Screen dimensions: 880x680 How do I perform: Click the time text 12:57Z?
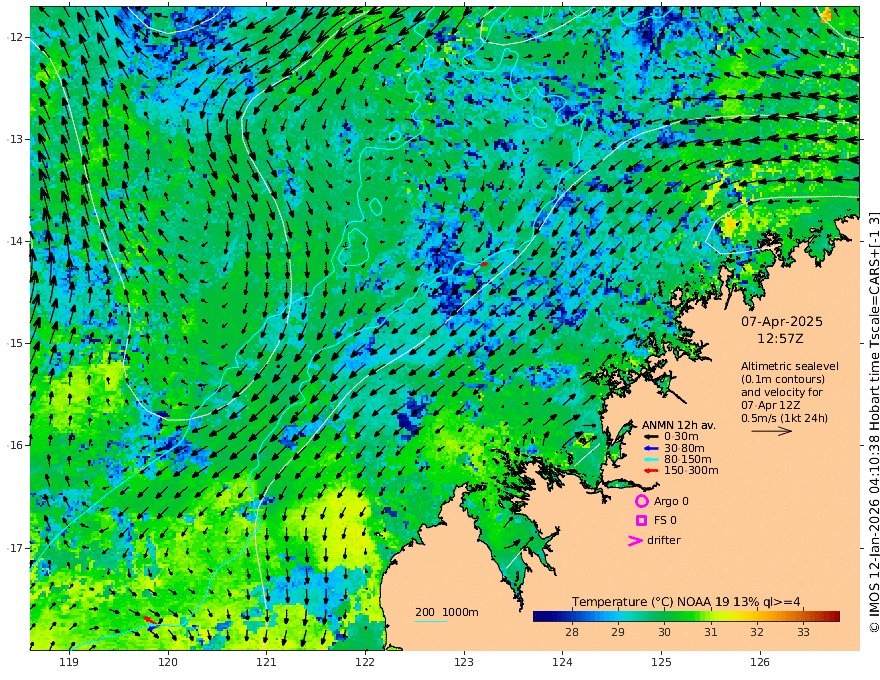pos(780,339)
